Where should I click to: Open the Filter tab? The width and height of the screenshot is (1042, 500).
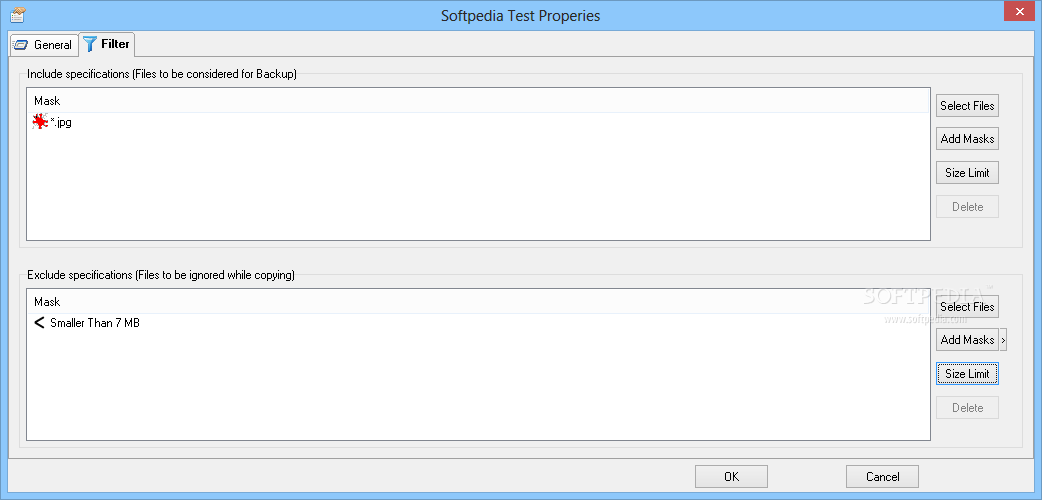107,45
